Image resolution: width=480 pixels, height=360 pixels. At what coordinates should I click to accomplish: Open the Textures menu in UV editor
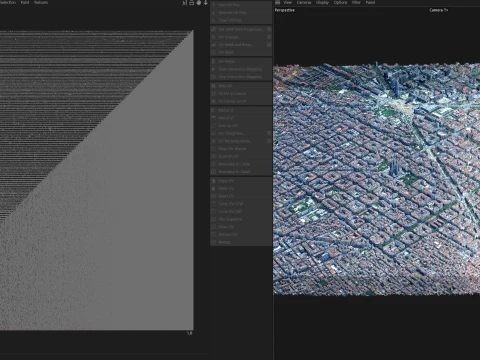click(x=41, y=2)
